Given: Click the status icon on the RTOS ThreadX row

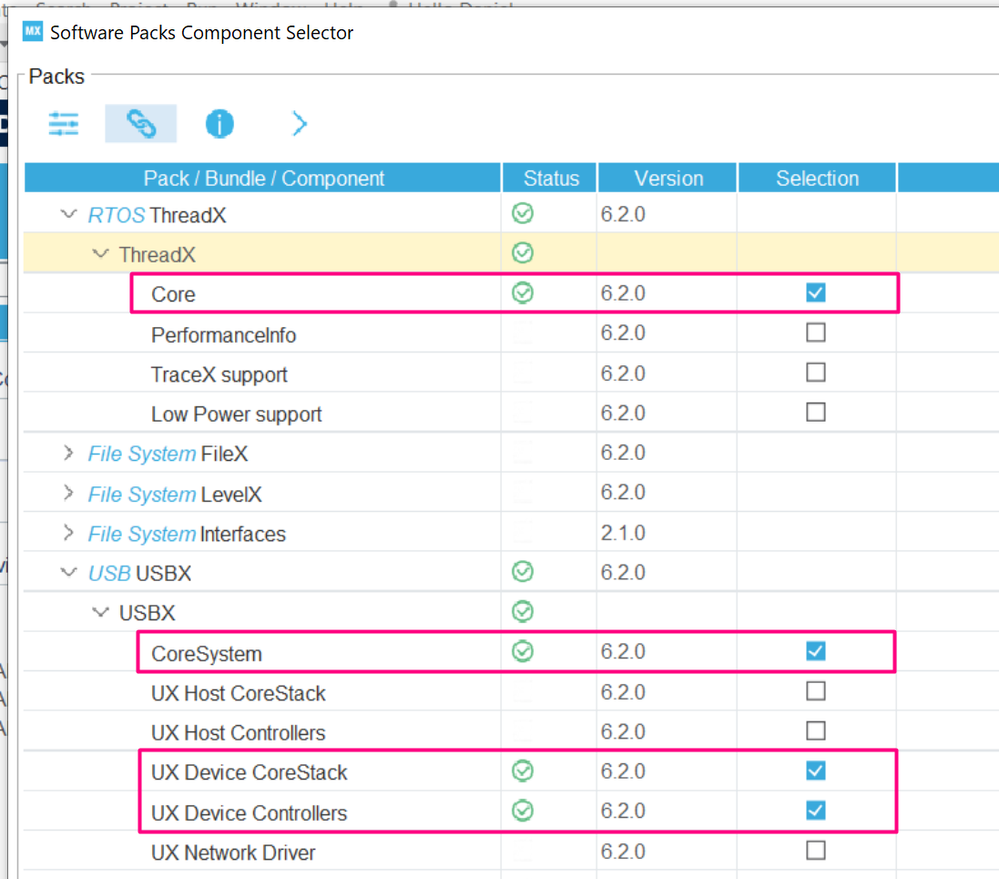Looking at the screenshot, I should point(522,213).
